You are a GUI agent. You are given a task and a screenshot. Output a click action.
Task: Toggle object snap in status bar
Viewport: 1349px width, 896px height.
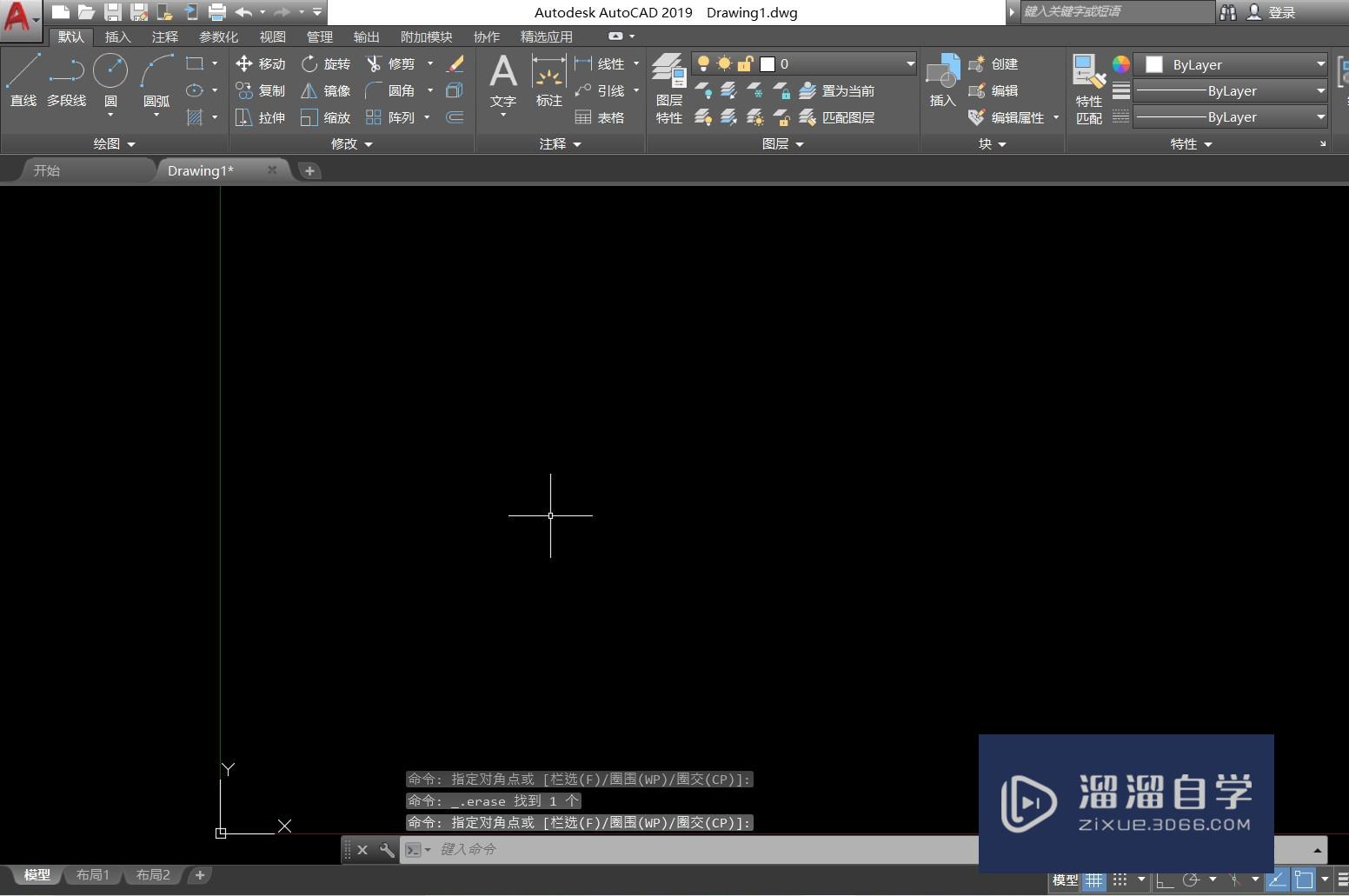1303,880
